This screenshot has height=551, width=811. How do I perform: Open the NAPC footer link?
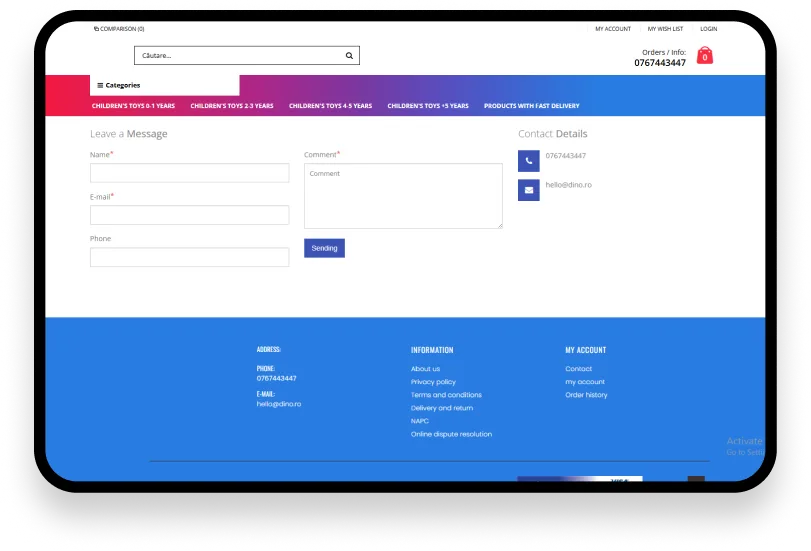coord(419,421)
